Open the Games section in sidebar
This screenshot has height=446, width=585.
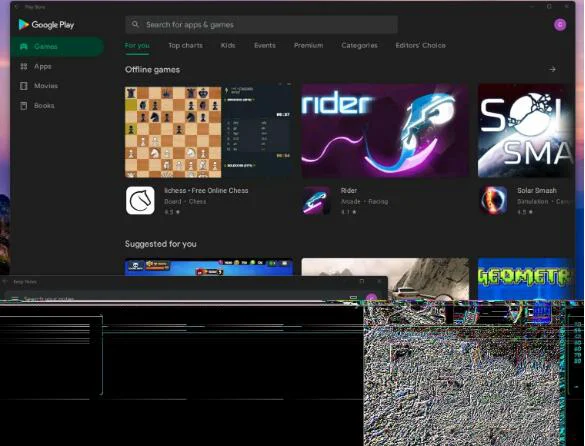point(57,47)
